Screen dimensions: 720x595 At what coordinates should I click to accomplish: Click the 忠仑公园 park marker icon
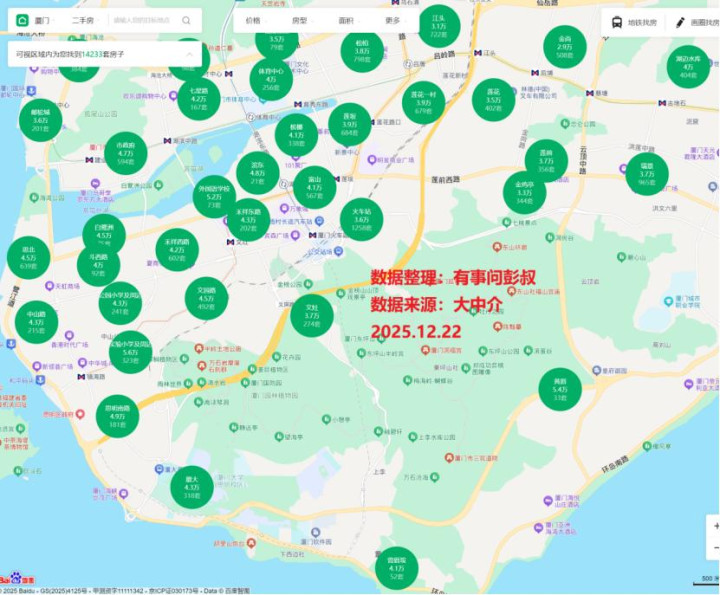point(564,123)
